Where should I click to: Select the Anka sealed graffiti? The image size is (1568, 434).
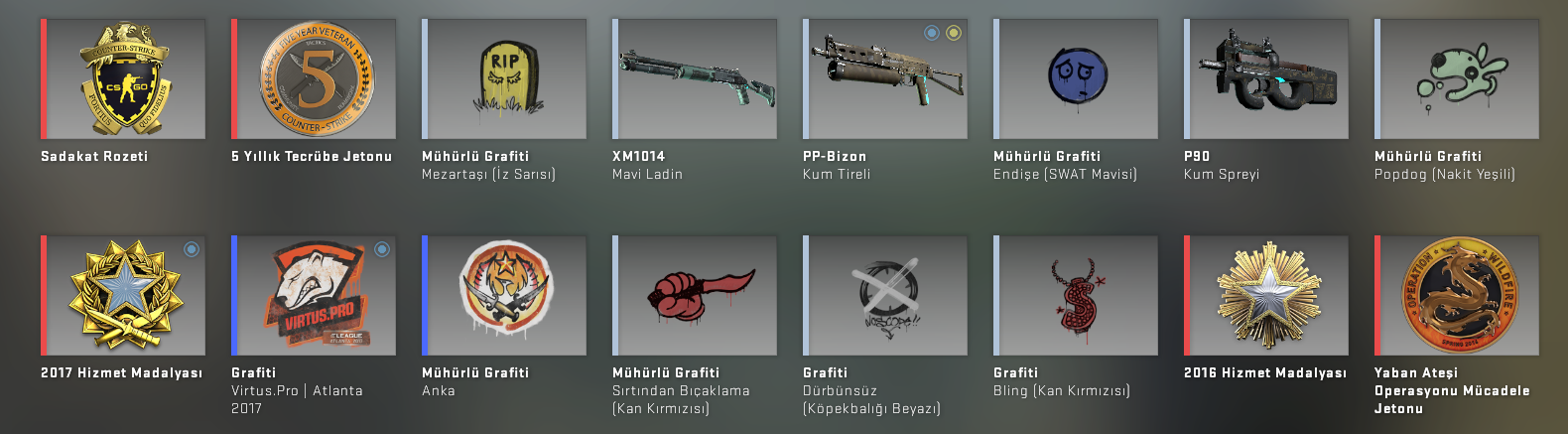click(x=504, y=296)
